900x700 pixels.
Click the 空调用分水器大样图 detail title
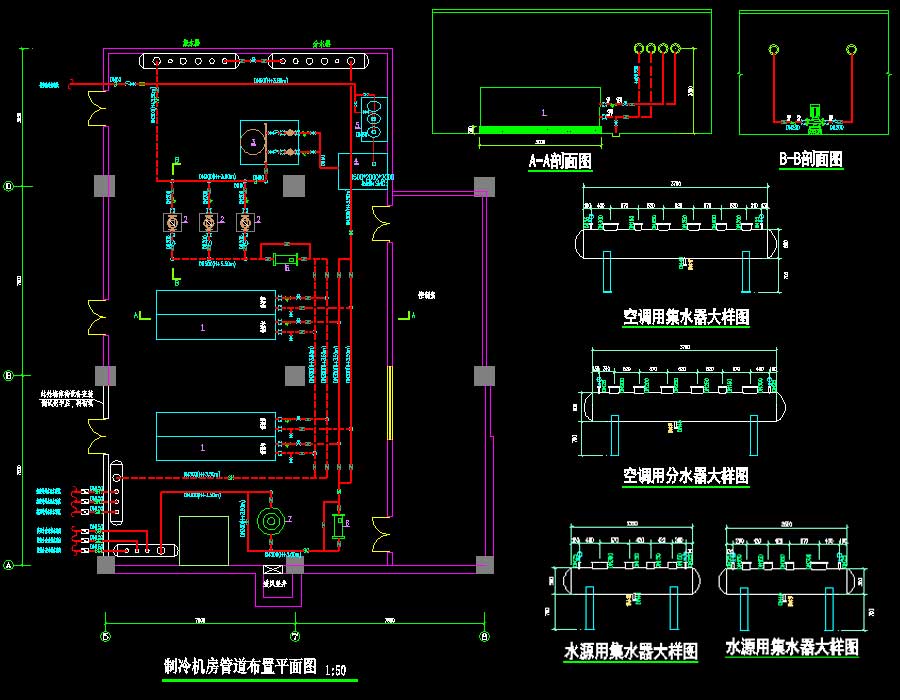(686, 476)
